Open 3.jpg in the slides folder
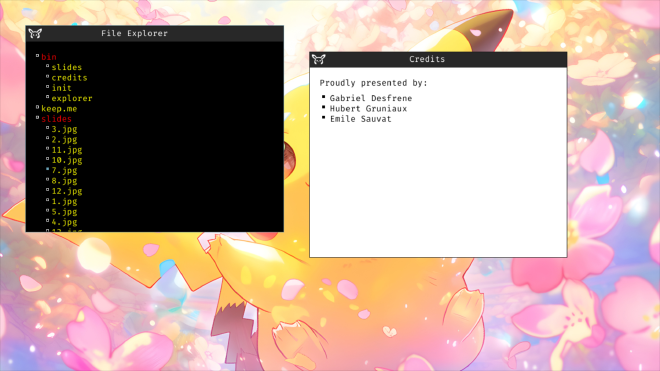 click(64, 129)
